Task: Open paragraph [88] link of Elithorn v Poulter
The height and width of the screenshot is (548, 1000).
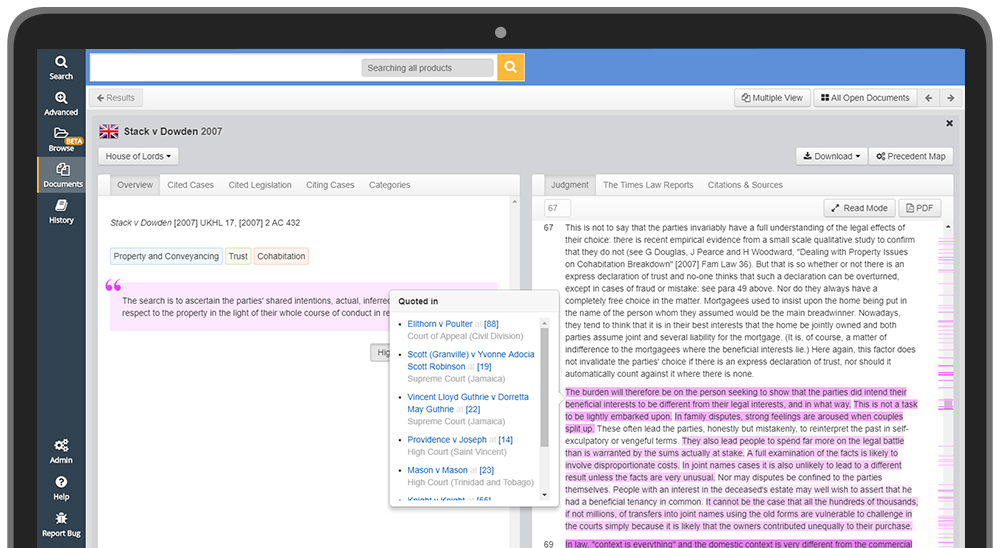Action: click(491, 324)
